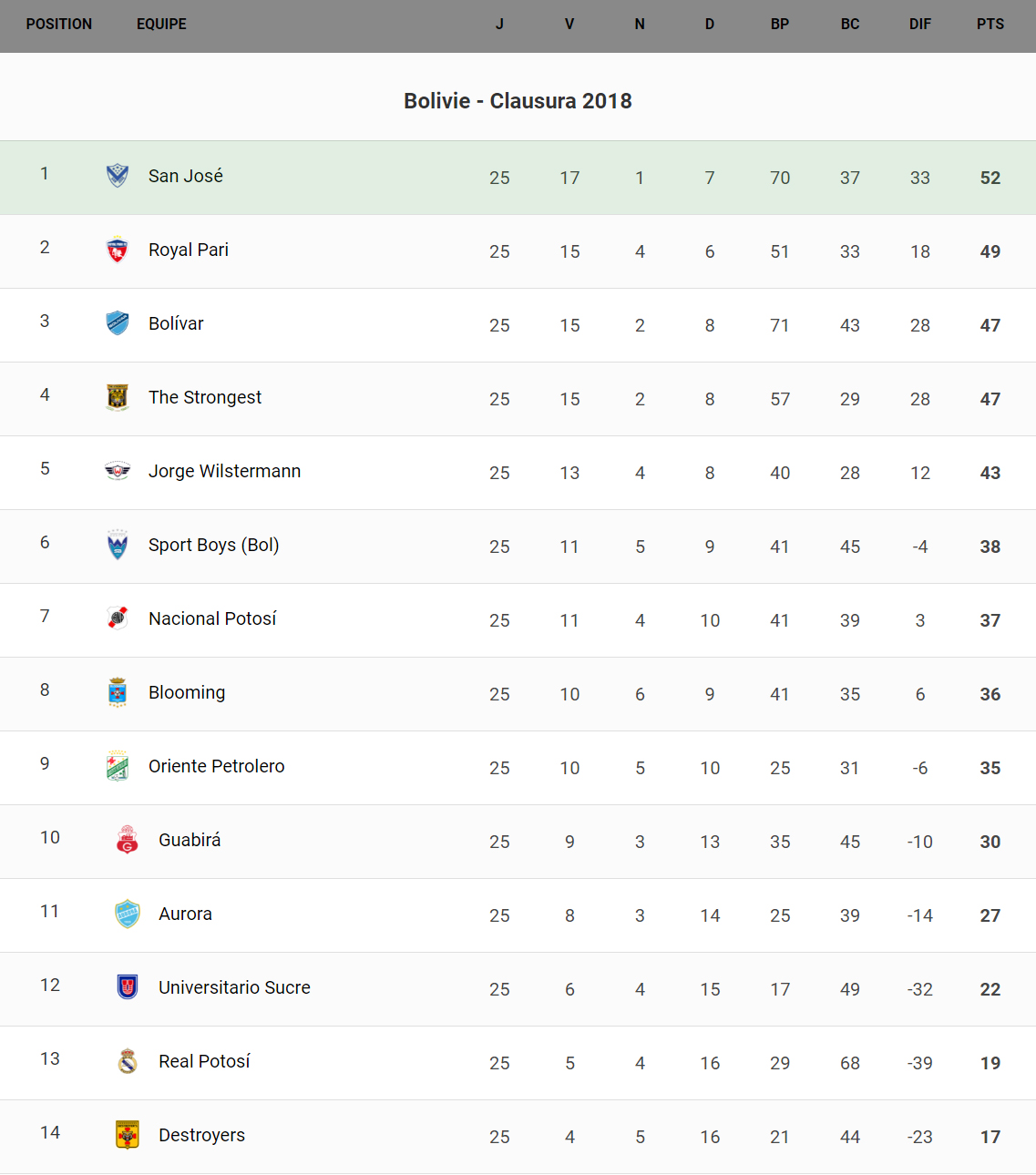Image resolution: width=1036 pixels, height=1175 pixels.
Task: Click the Jorge Wilstermann winged logo
Action: coord(118,471)
